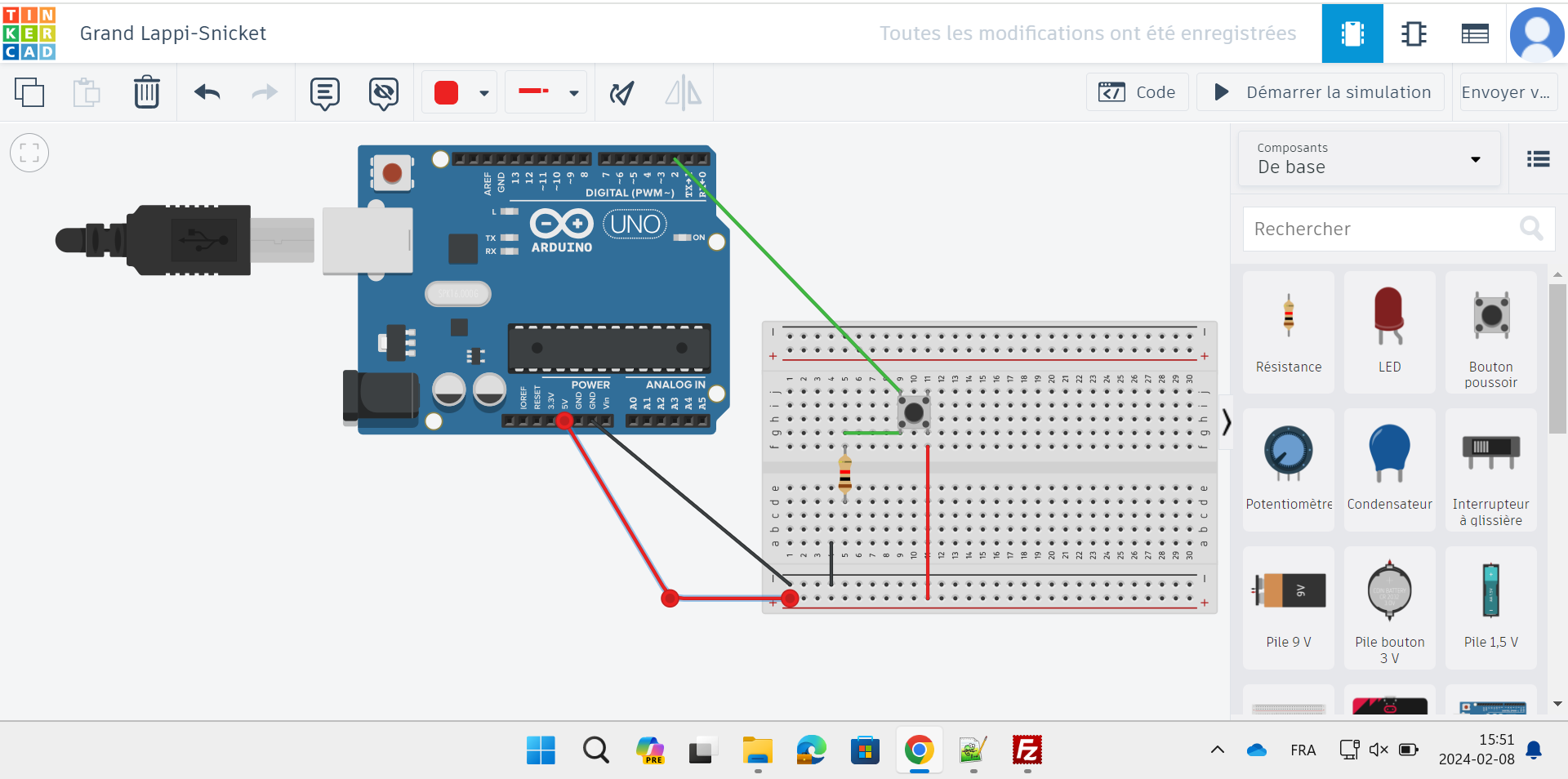Expand the wire color dropdown arrow
The width and height of the screenshot is (1568, 779).
(483, 93)
